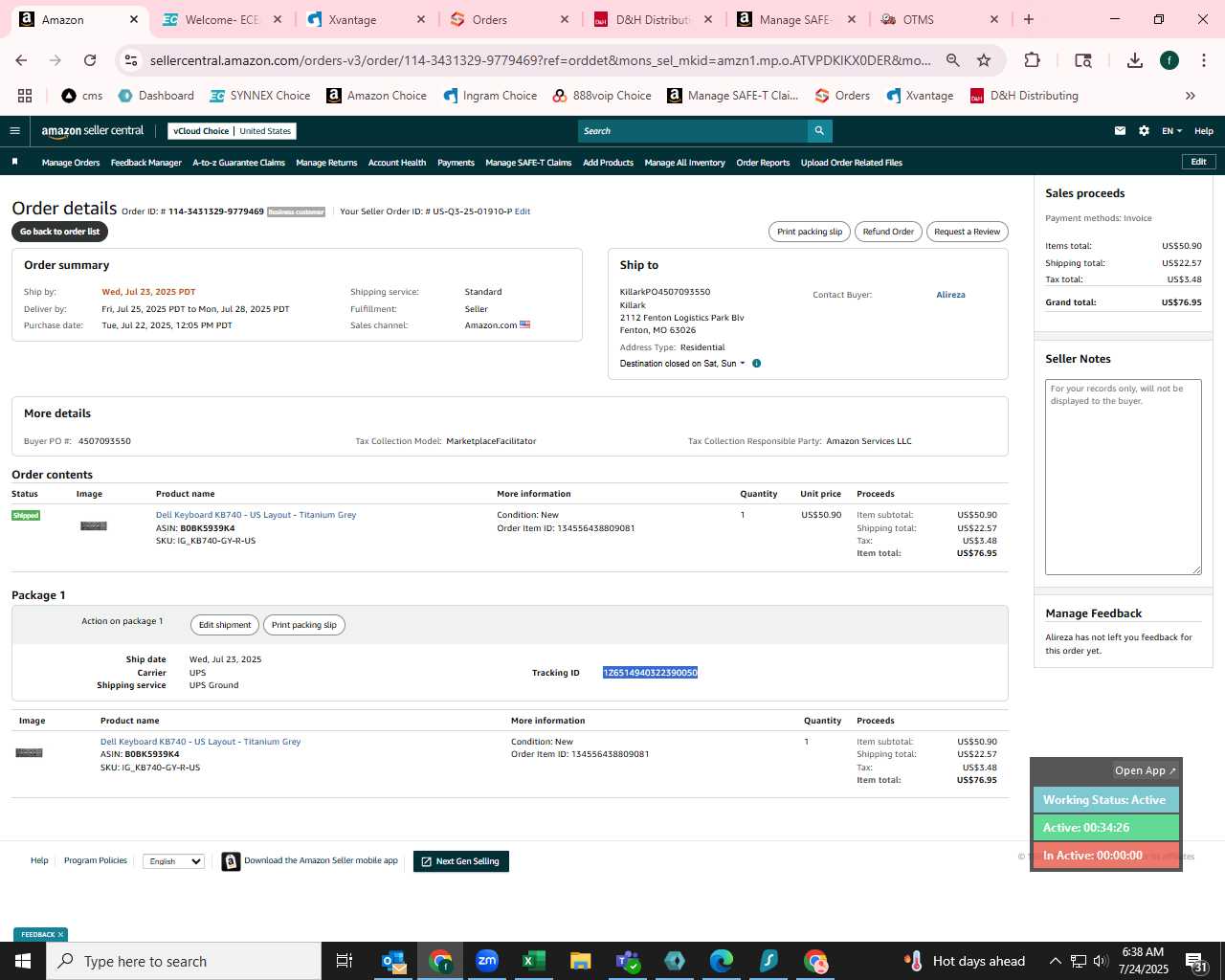Click Go back to order list button

click(59, 232)
